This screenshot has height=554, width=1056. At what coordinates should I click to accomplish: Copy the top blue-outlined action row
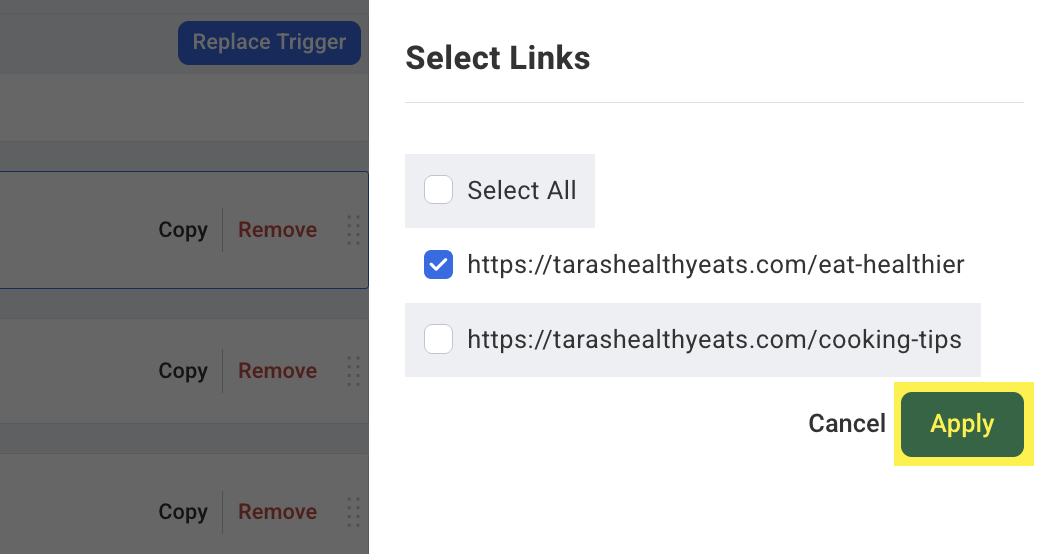click(x=183, y=230)
